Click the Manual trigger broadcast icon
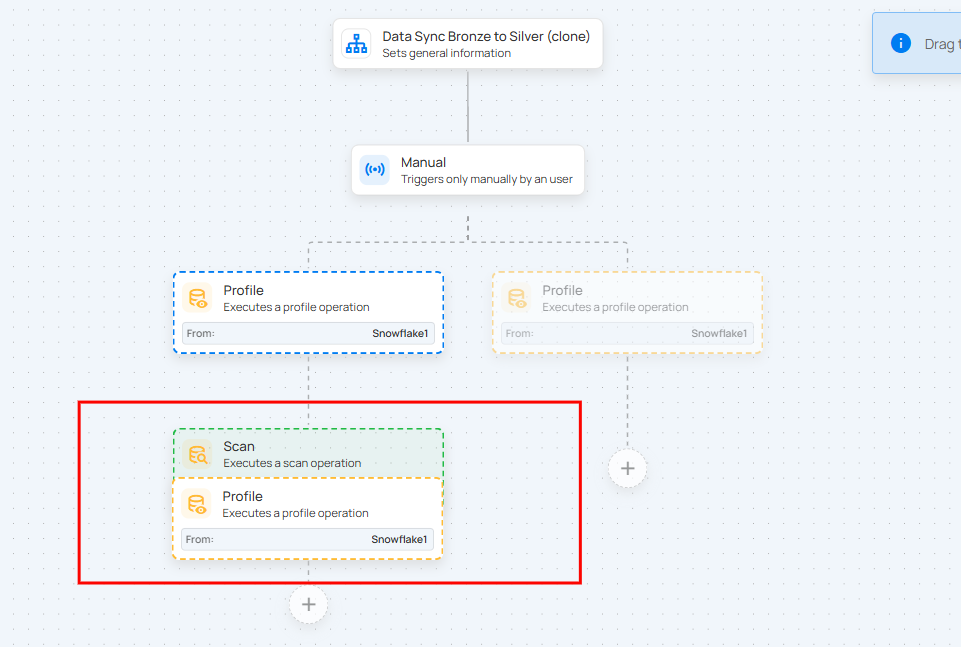The width and height of the screenshot is (961, 647). tap(375, 170)
